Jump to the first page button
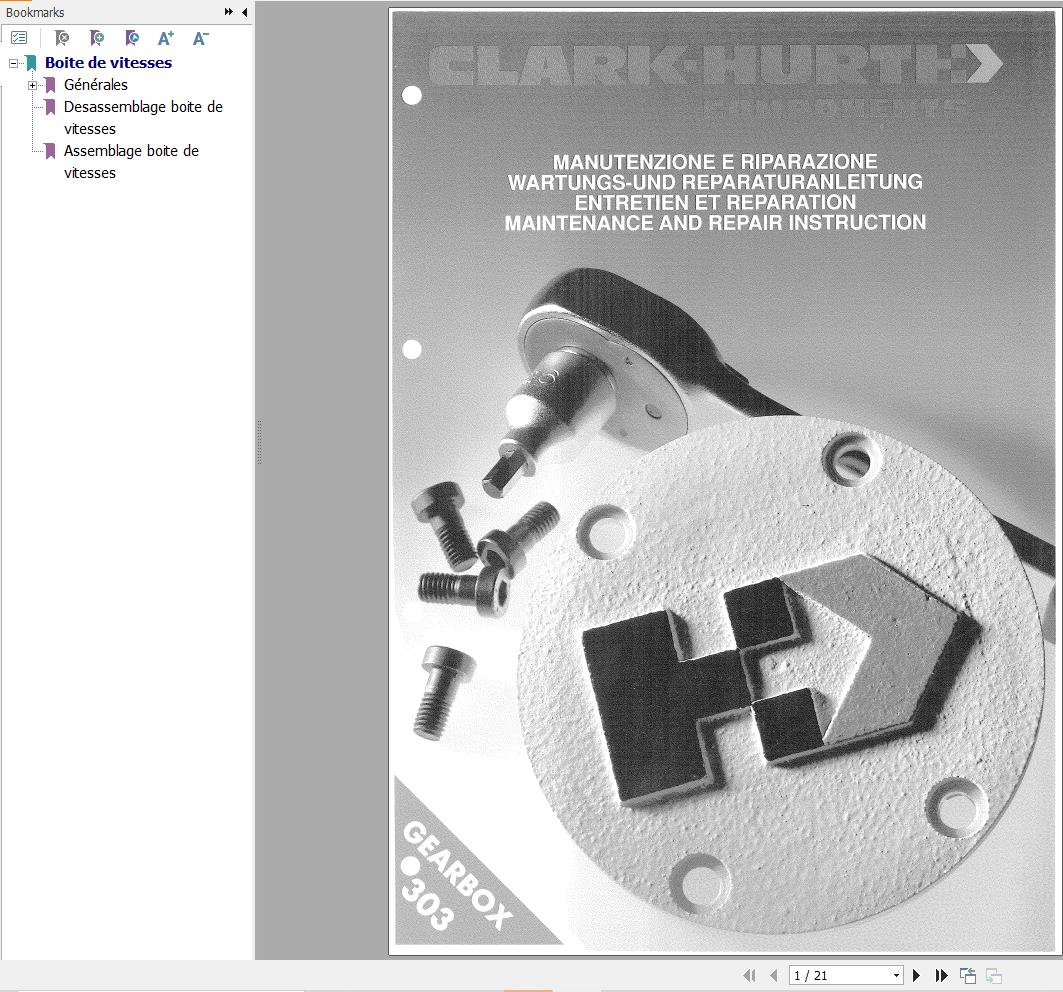1063x992 pixels. [x=749, y=975]
